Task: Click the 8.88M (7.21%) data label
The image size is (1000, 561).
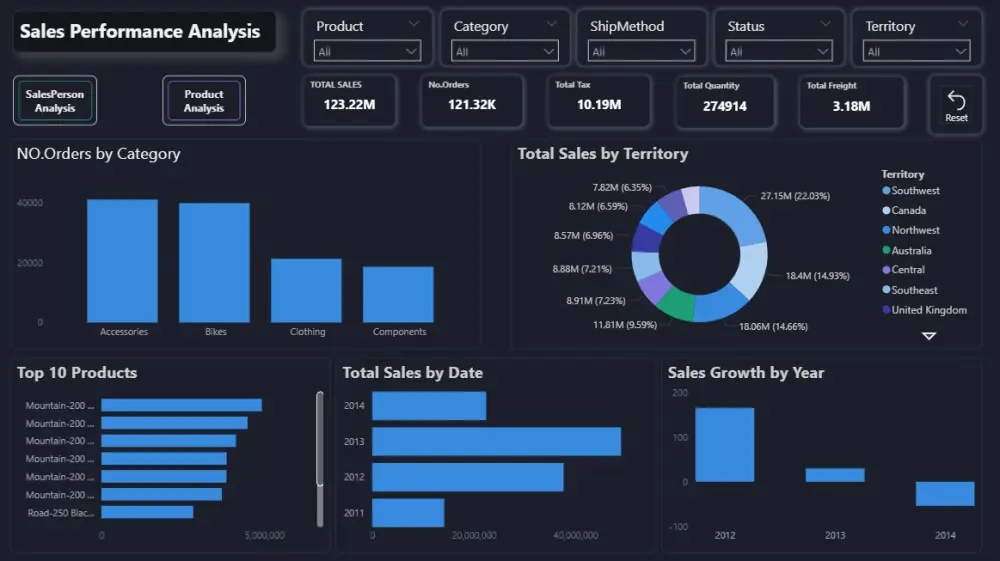Action: [582, 268]
